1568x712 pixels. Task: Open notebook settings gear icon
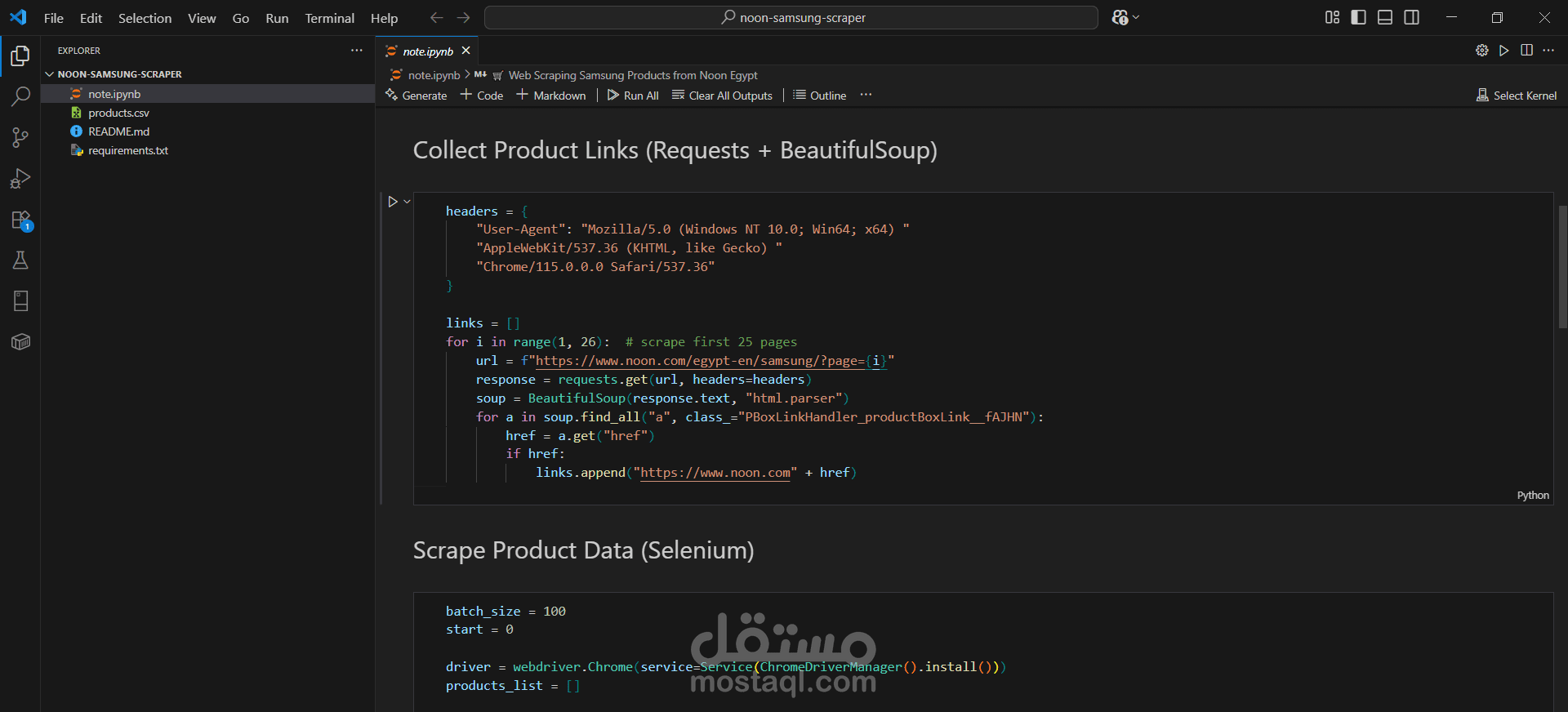tap(1481, 51)
